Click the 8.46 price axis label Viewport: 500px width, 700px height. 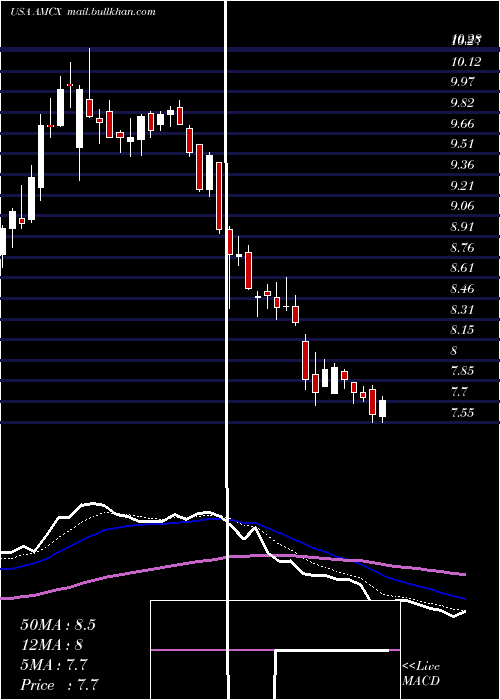462,289
